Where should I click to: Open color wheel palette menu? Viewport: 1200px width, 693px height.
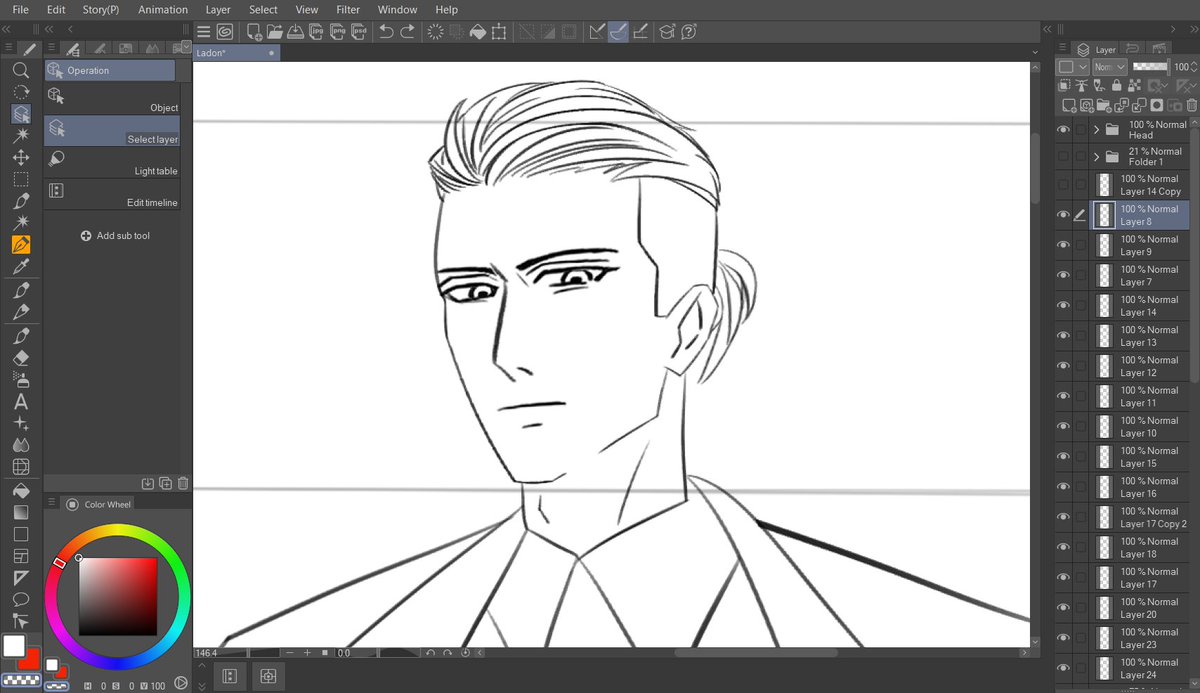pos(51,501)
